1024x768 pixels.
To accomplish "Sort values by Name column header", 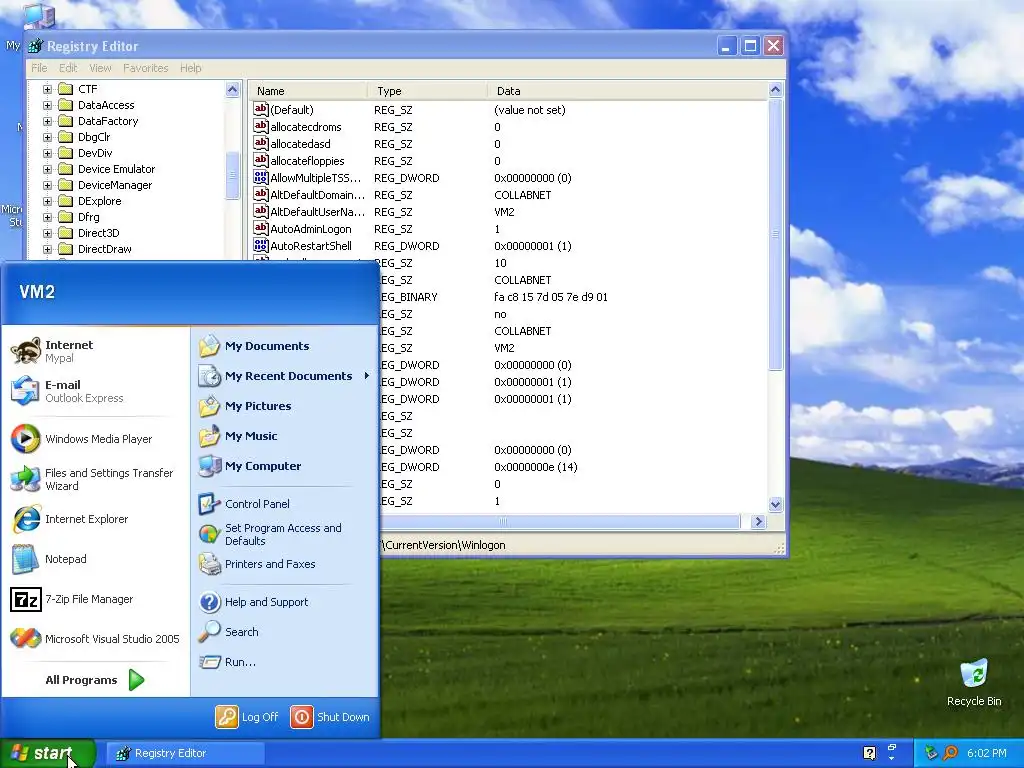I will 307,91.
